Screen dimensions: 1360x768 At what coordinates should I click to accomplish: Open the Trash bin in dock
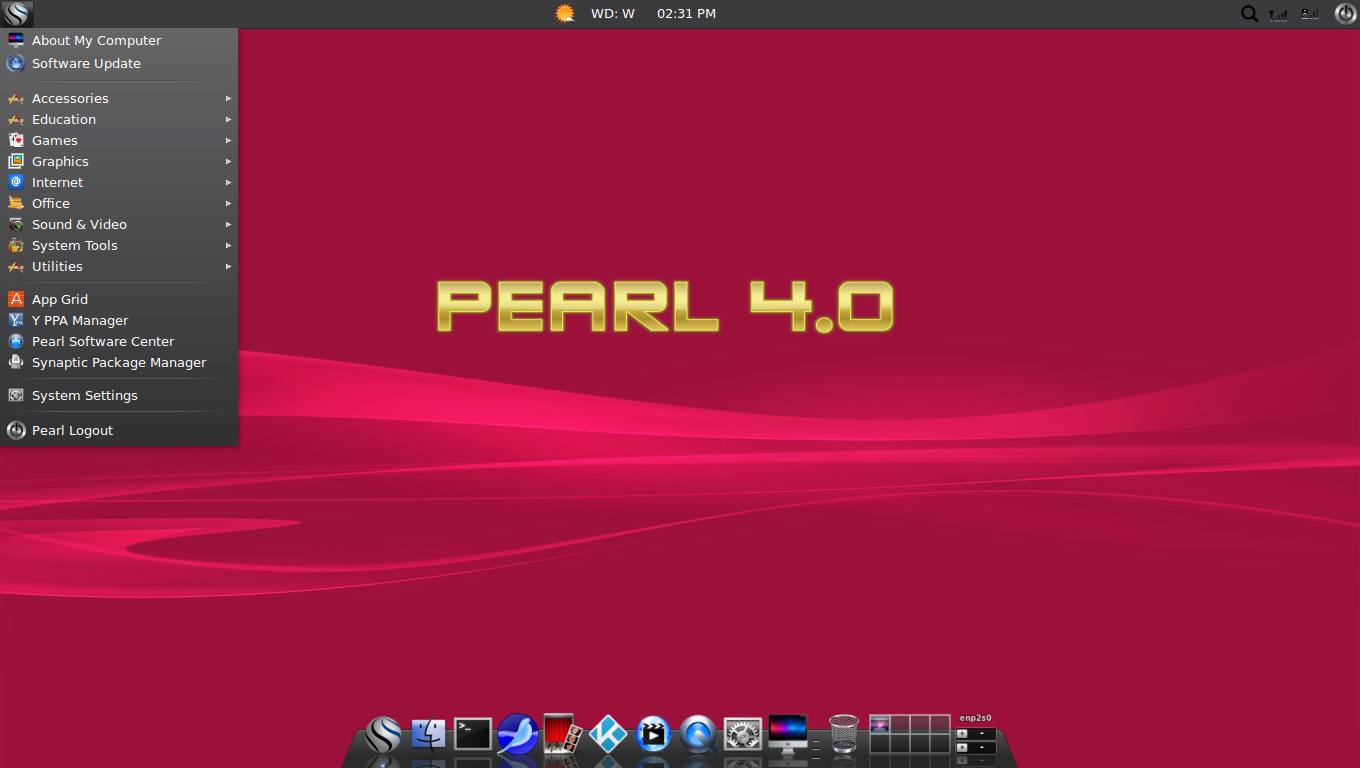(x=844, y=734)
